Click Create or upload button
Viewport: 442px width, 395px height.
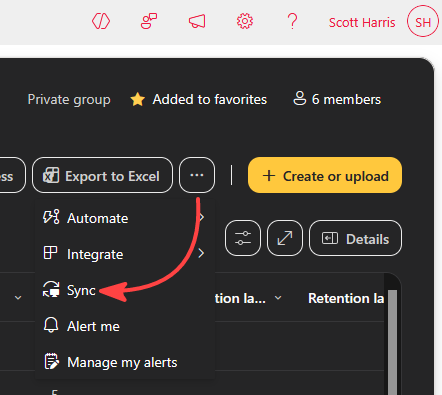coord(325,175)
